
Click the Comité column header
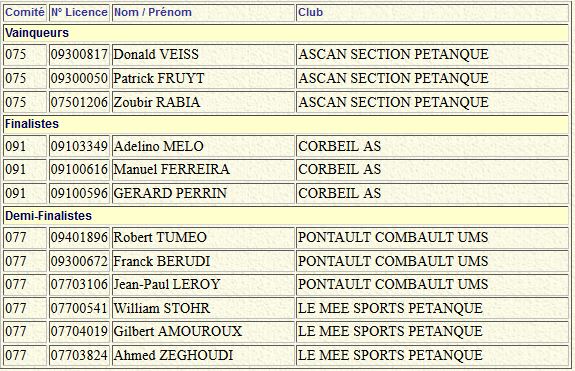click(25, 12)
